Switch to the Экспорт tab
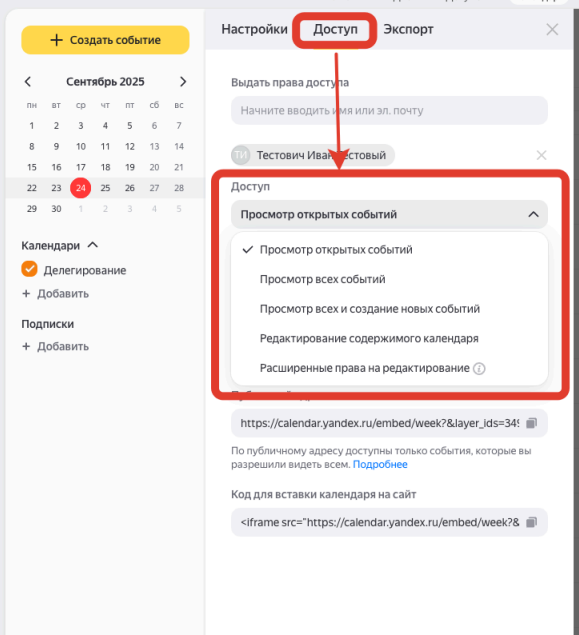 [408, 30]
